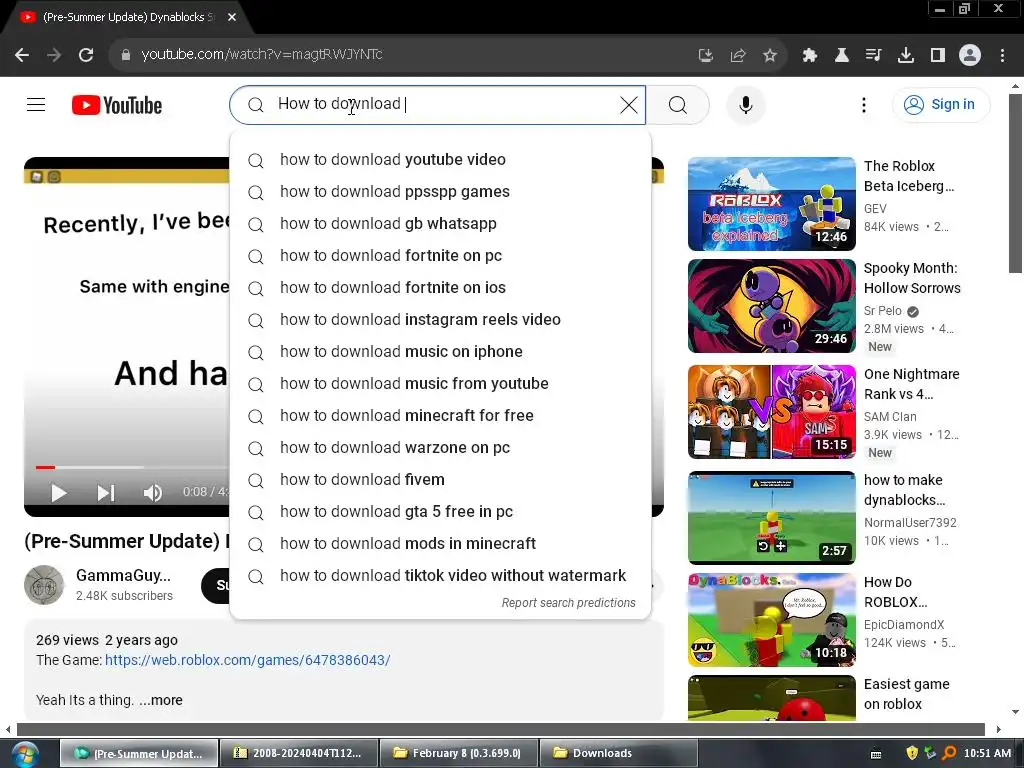Select 'how to download warzone on pc'

pyautogui.click(x=440, y=447)
